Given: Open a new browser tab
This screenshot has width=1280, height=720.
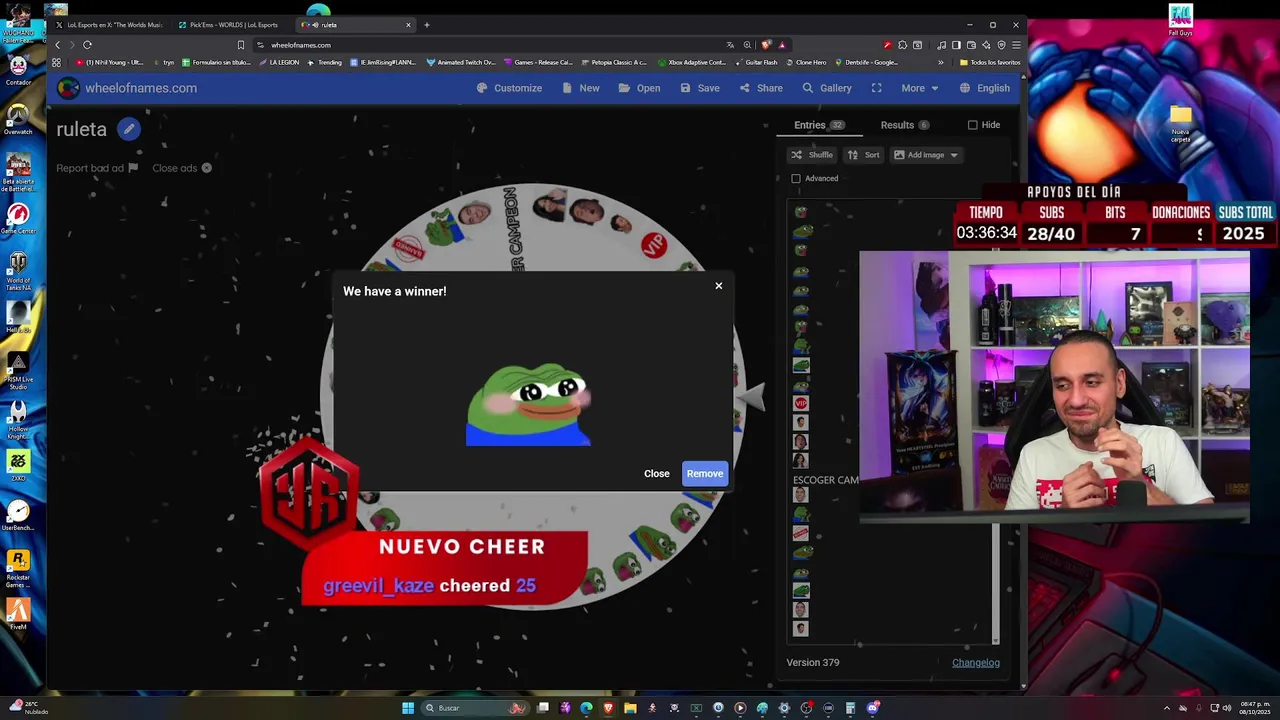Looking at the screenshot, I should (427, 25).
